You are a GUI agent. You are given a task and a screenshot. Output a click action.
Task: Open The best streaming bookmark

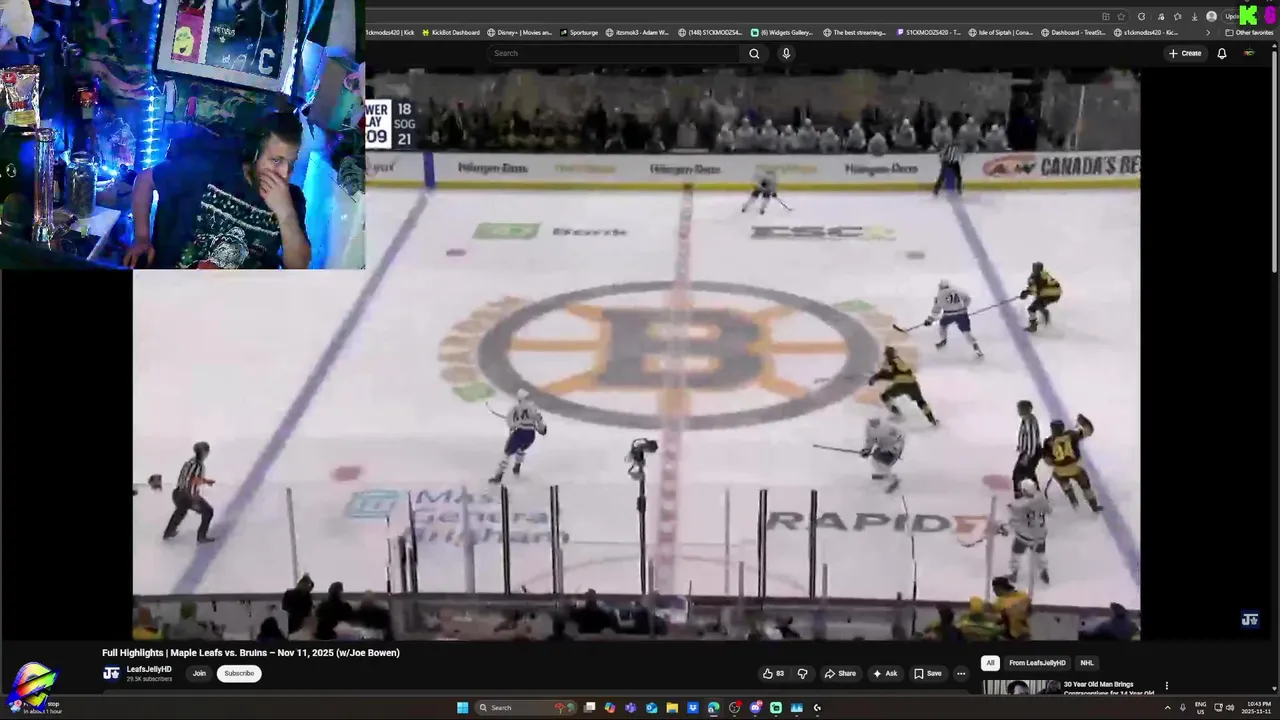point(855,32)
